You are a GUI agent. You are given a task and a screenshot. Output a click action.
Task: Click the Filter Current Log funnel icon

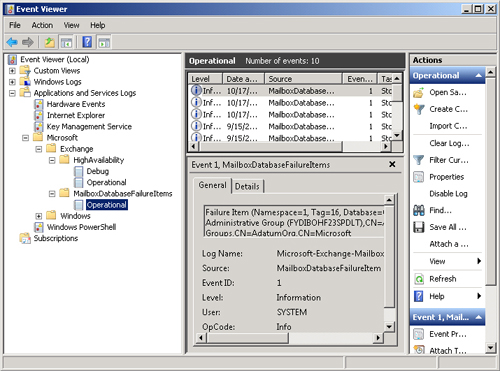pyautogui.click(x=419, y=160)
